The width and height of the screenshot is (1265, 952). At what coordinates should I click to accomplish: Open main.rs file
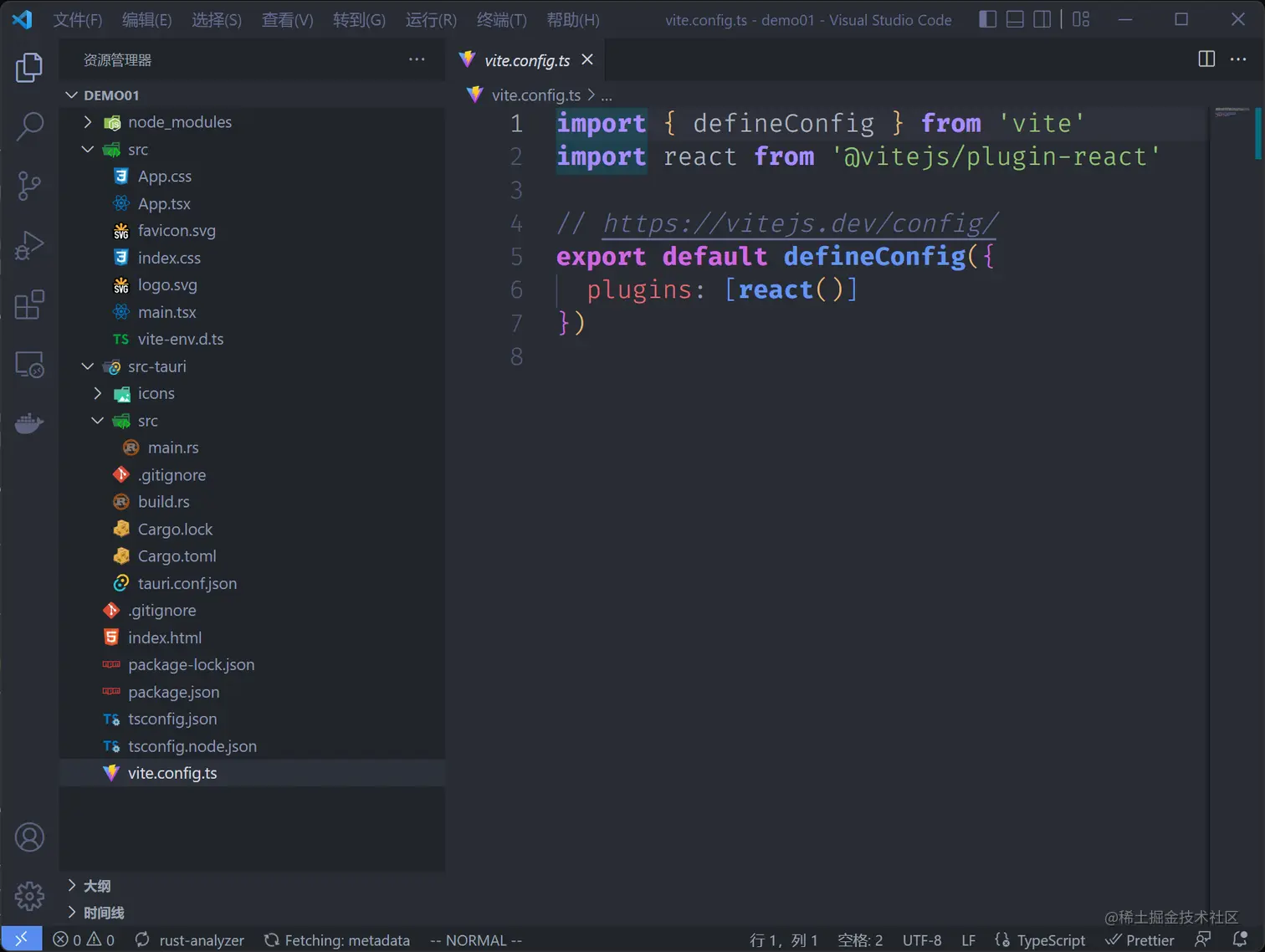click(x=251, y=448)
